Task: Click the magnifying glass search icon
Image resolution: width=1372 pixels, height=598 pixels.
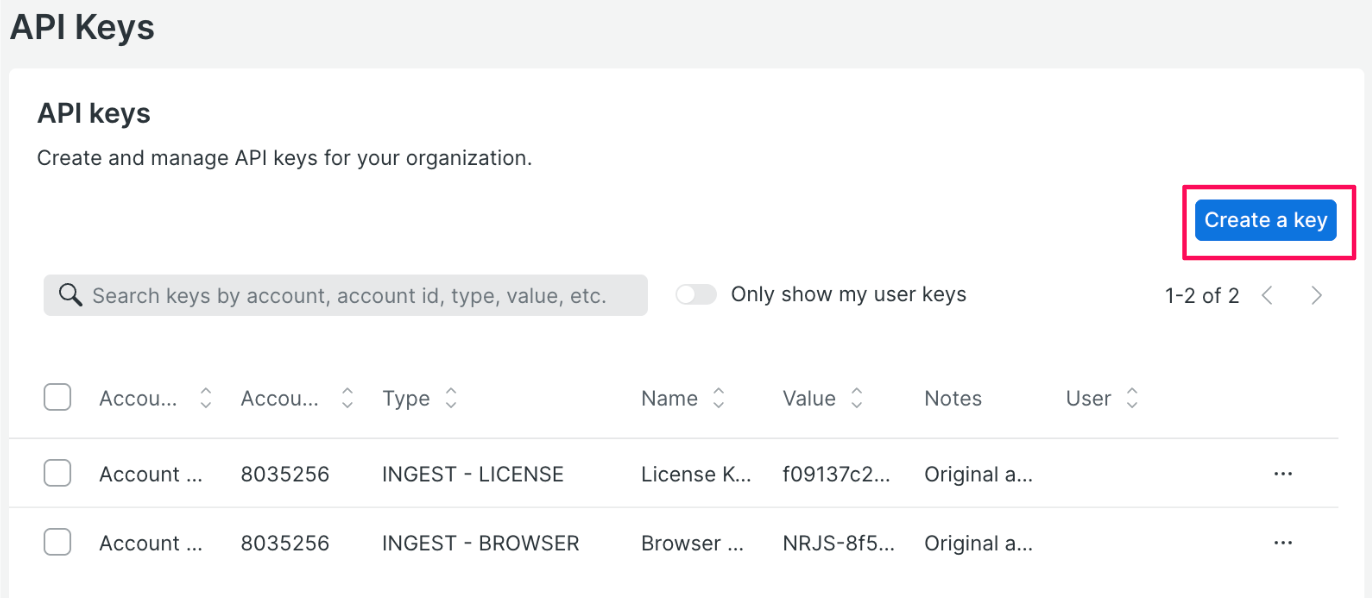Action: (70, 295)
